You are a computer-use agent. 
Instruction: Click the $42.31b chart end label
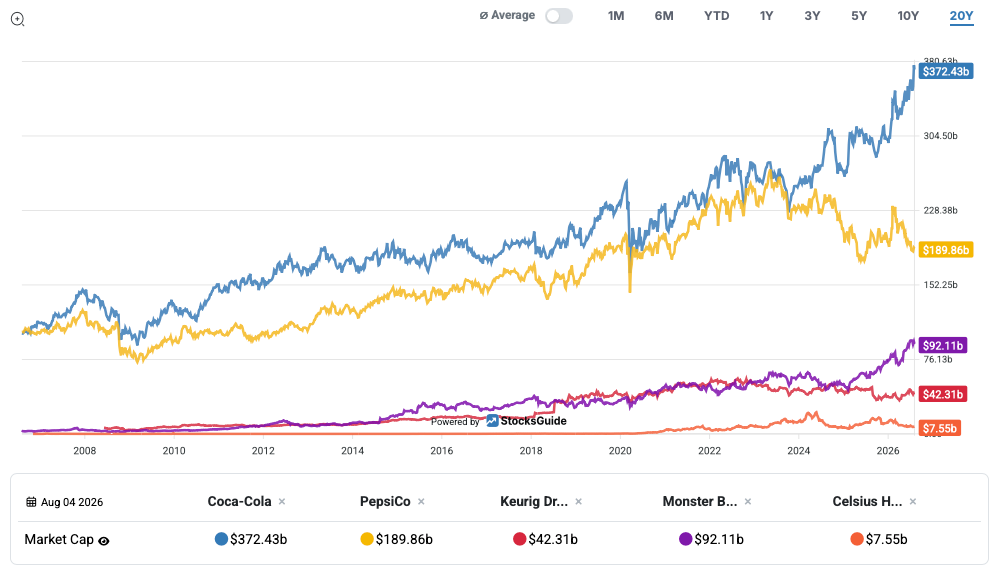point(942,394)
